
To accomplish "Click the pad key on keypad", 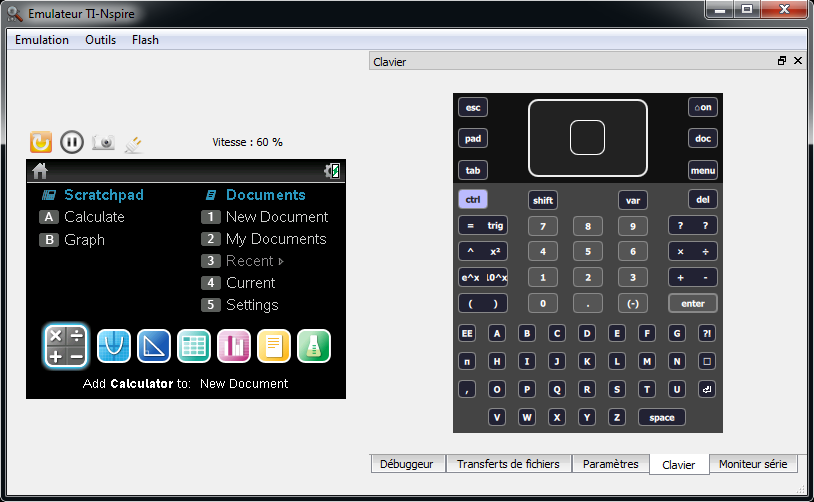I will click(473, 139).
